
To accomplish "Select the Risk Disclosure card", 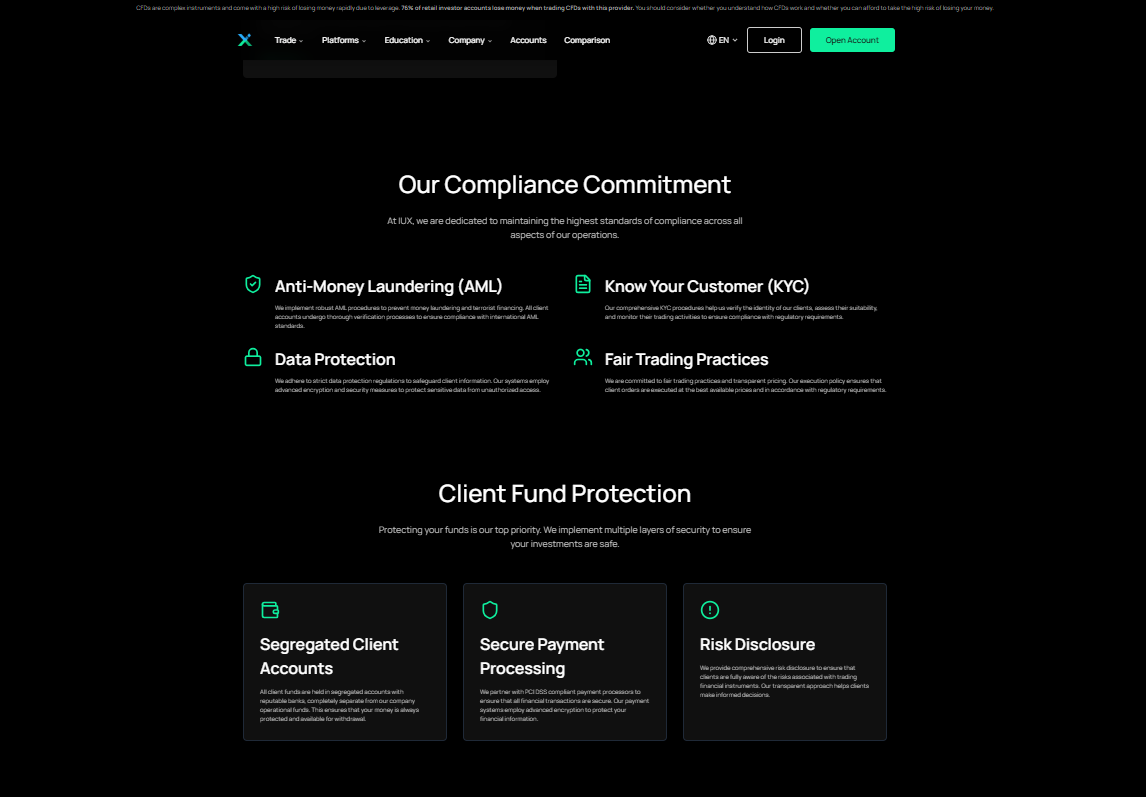I will coord(784,662).
